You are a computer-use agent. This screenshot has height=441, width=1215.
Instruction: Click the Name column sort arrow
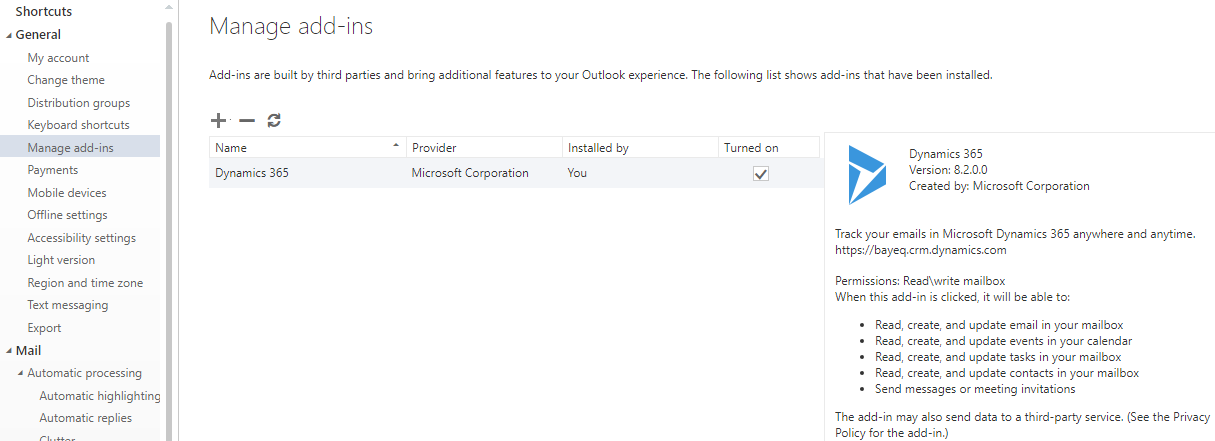(397, 147)
